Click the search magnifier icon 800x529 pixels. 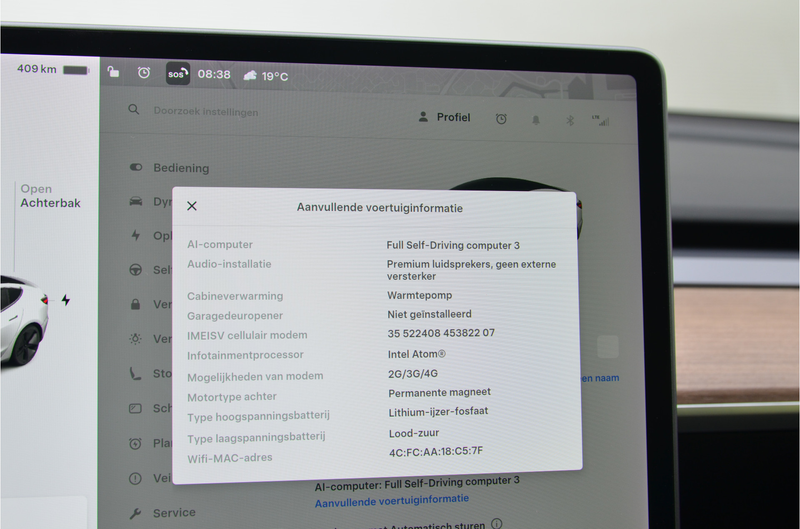point(134,109)
